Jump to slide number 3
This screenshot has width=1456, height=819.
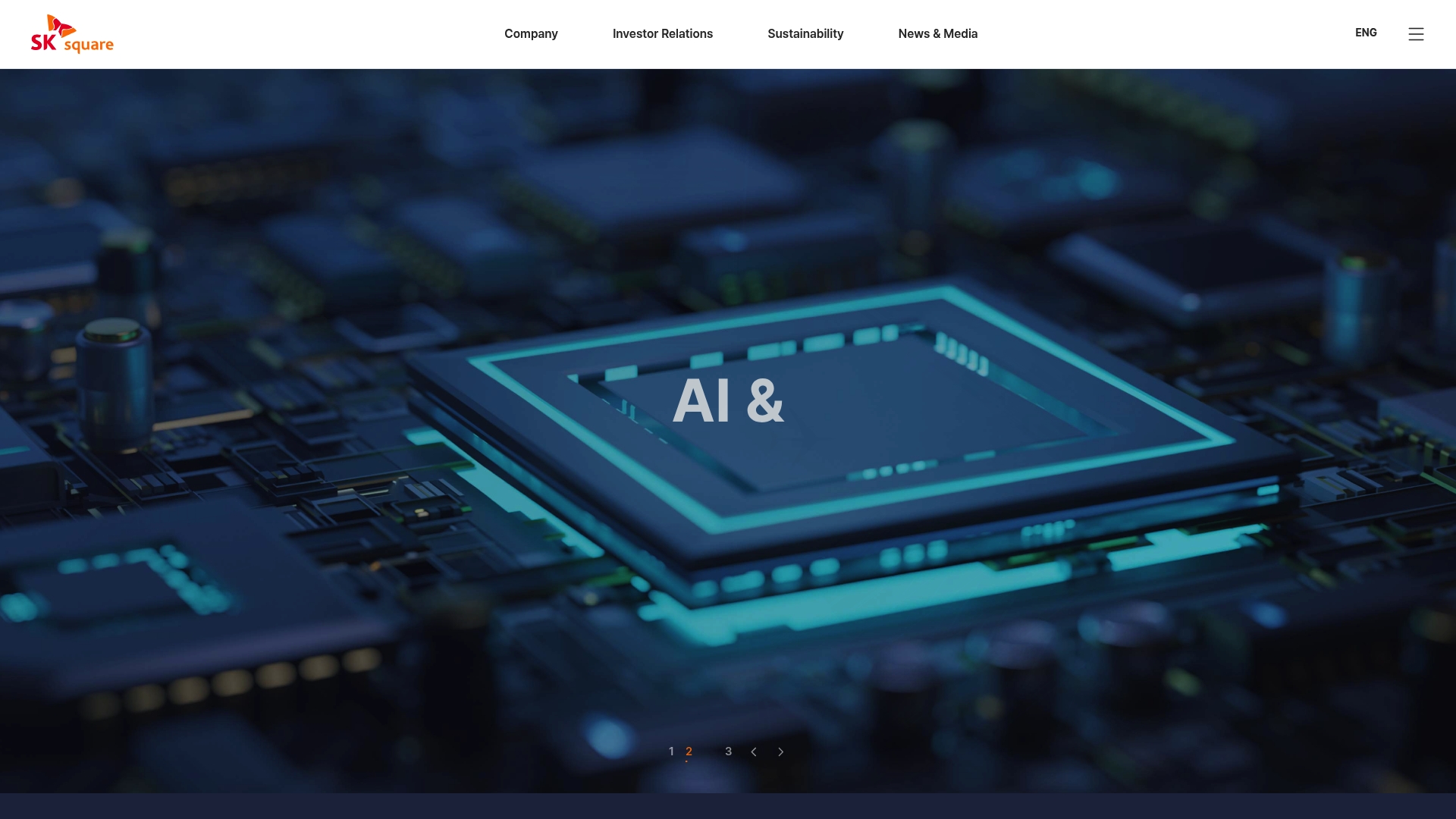pyautogui.click(x=728, y=751)
